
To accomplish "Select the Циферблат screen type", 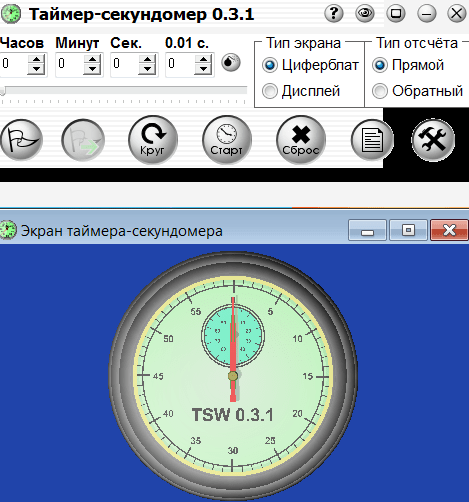I will 310,65.
